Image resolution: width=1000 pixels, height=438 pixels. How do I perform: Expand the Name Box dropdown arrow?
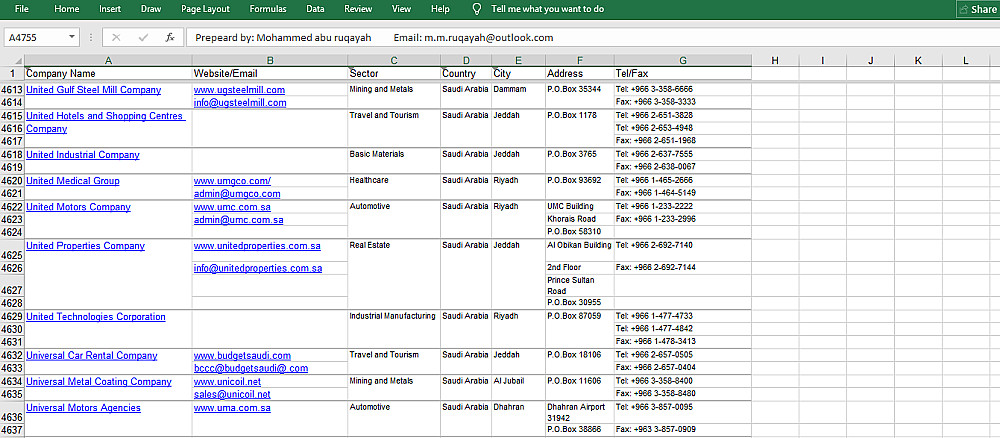pyautogui.click(x=71, y=38)
